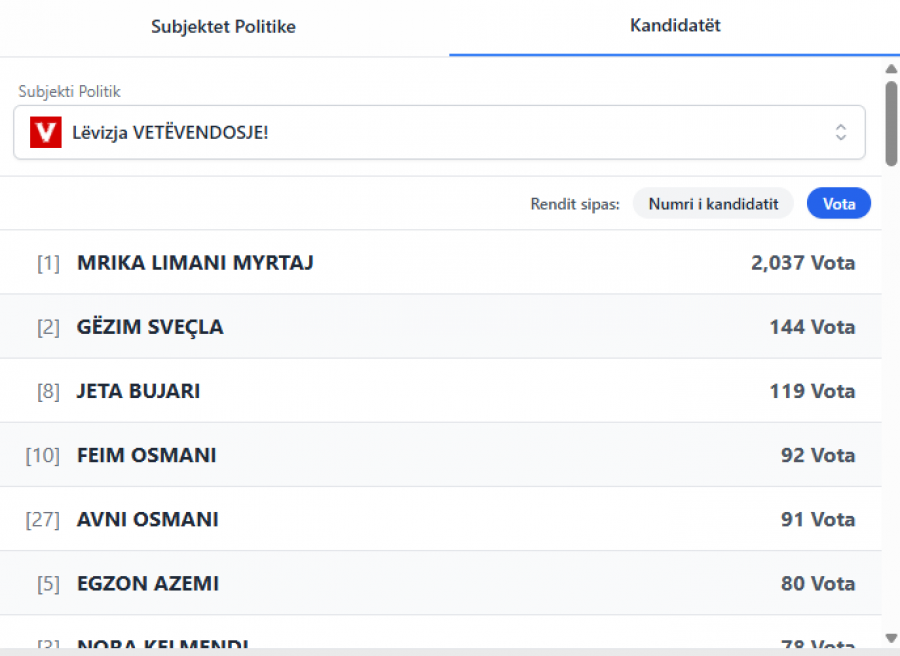This screenshot has height=656, width=900.
Task: Choose AVNI OSMANI from the list
Action: tap(147, 519)
